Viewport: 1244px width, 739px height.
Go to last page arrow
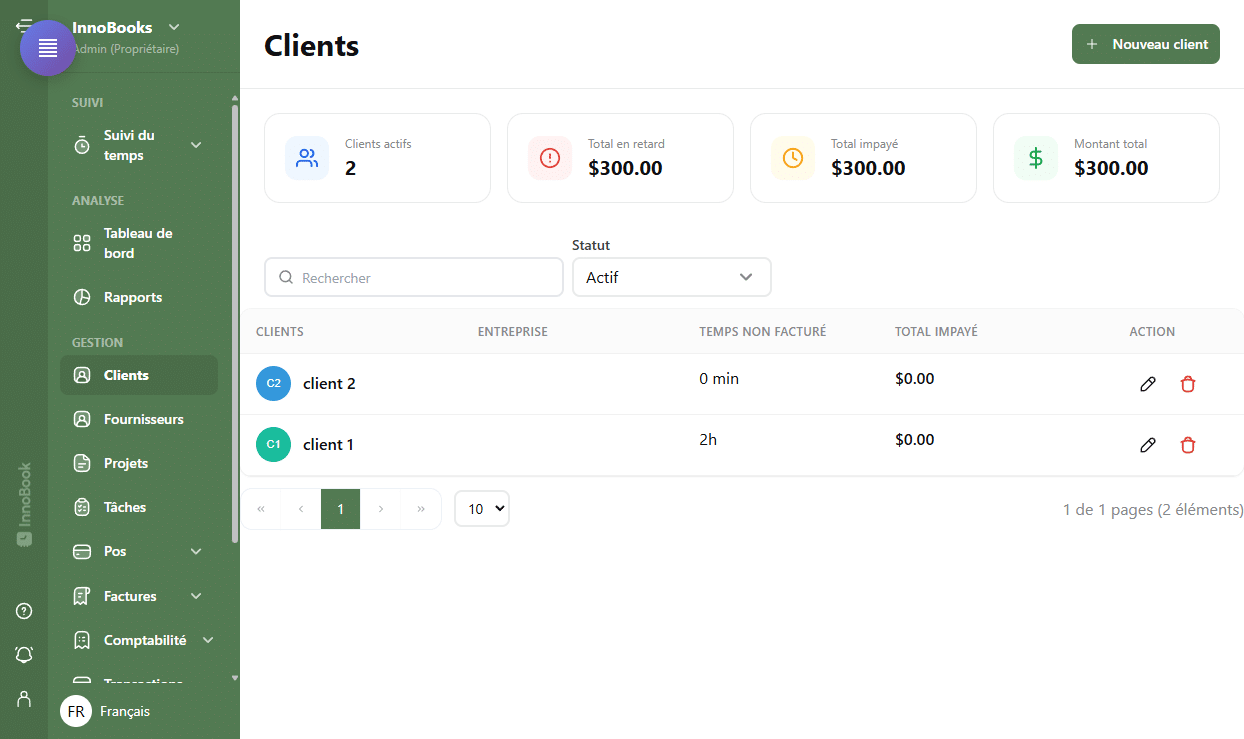[x=421, y=509]
